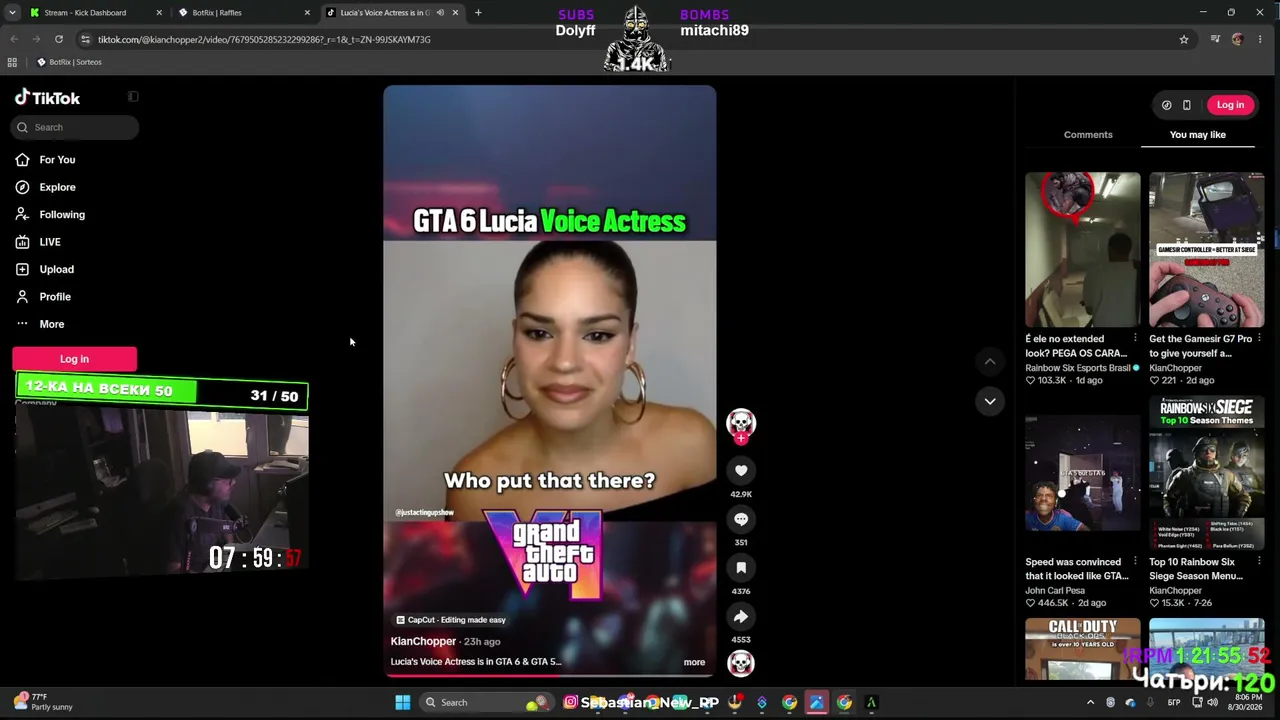Open options for Top 10 Rainbow Six video
Image resolution: width=1280 pixels, height=720 pixels.
[x=1259, y=562]
